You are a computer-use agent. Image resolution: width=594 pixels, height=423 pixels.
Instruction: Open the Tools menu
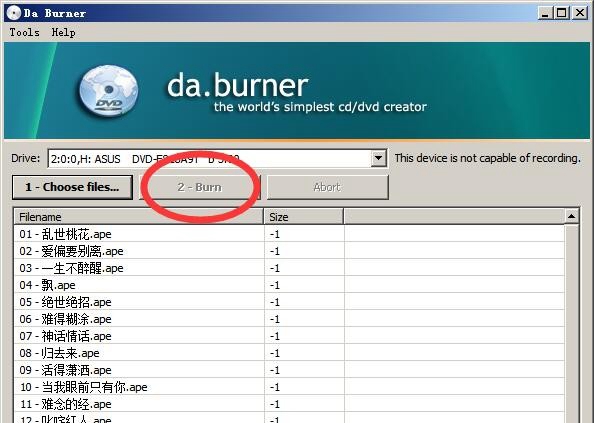24,33
